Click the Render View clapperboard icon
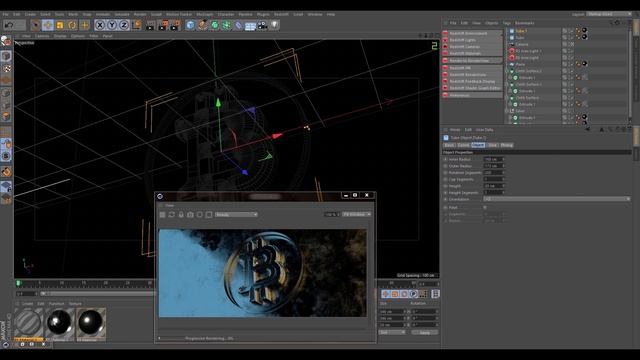 click(151, 26)
